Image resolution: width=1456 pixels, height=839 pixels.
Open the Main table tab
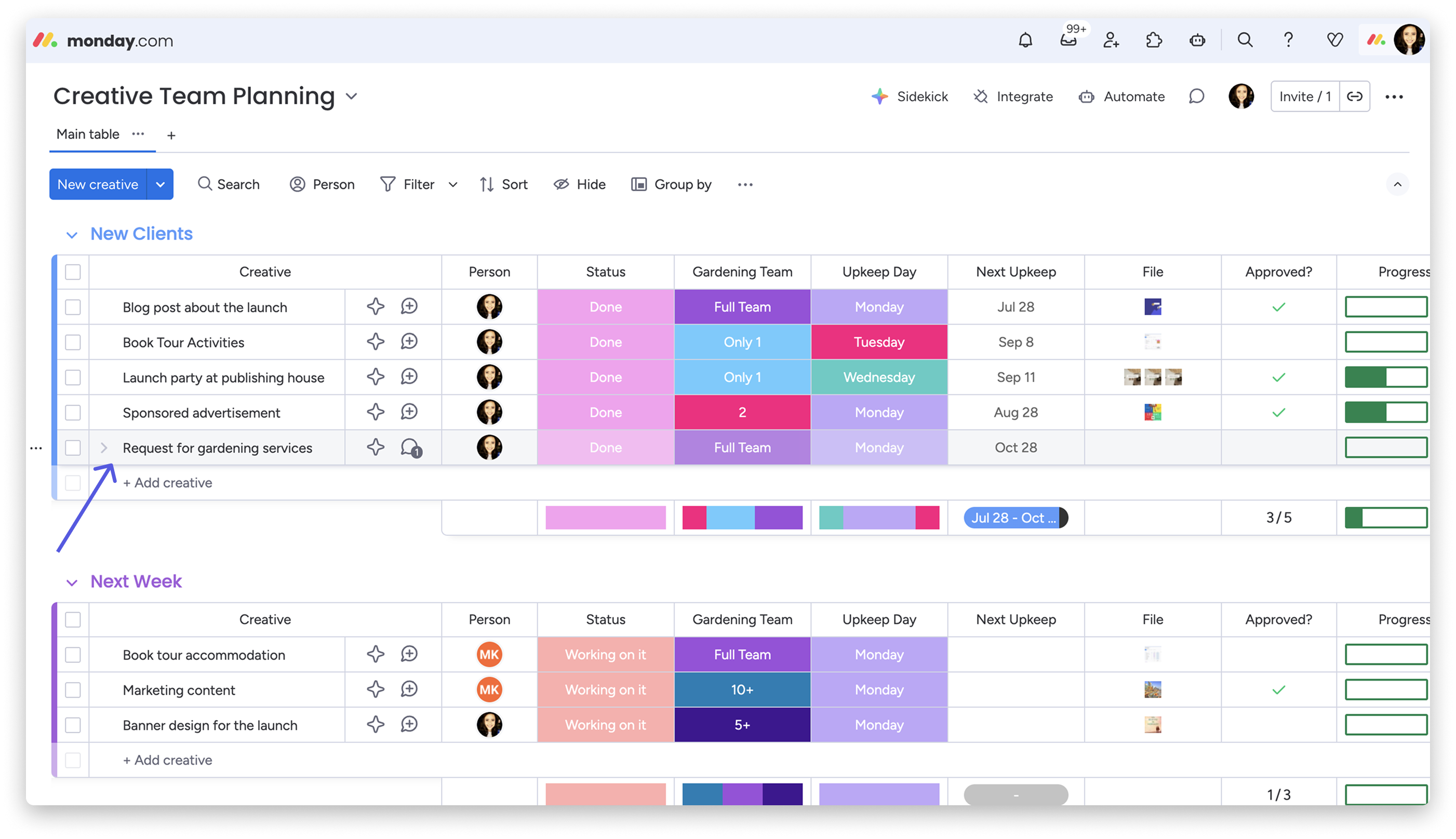(88, 134)
